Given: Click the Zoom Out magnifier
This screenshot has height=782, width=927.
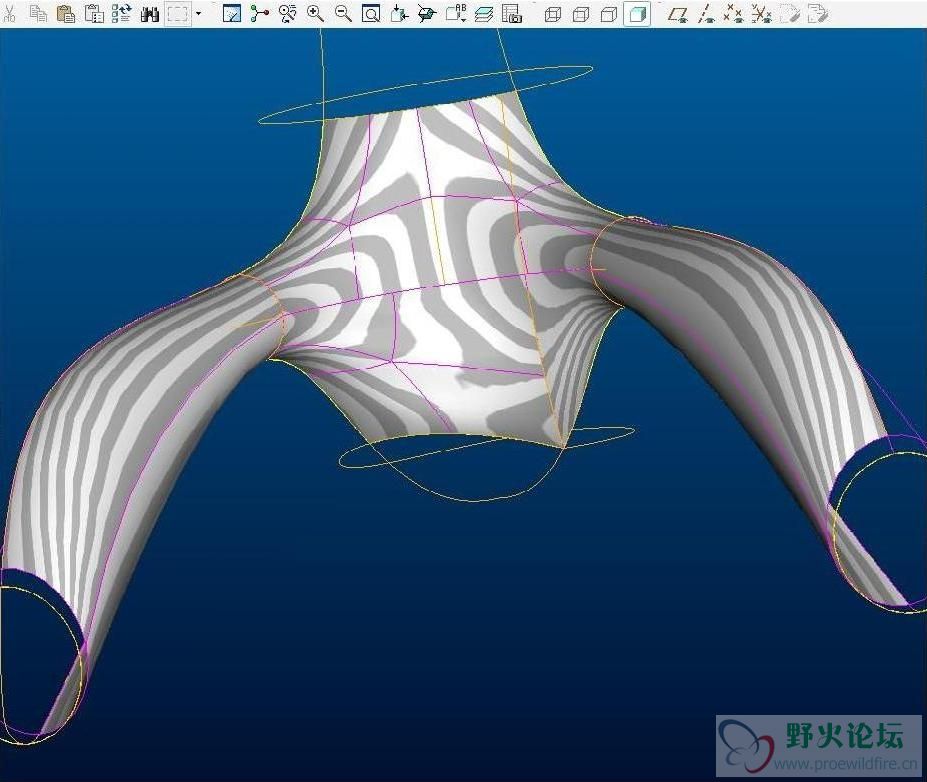Looking at the screenshot, I should point(343,14).
